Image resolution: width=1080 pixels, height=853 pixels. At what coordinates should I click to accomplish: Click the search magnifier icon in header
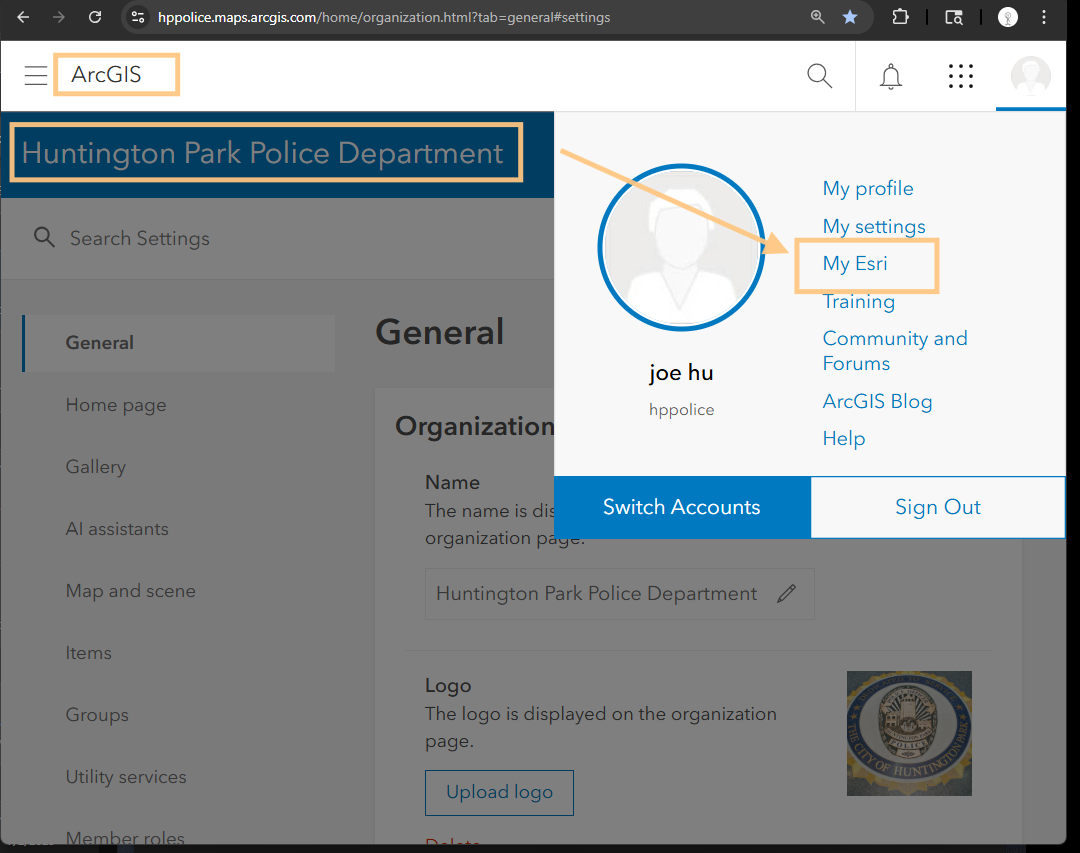coord(819,76)
